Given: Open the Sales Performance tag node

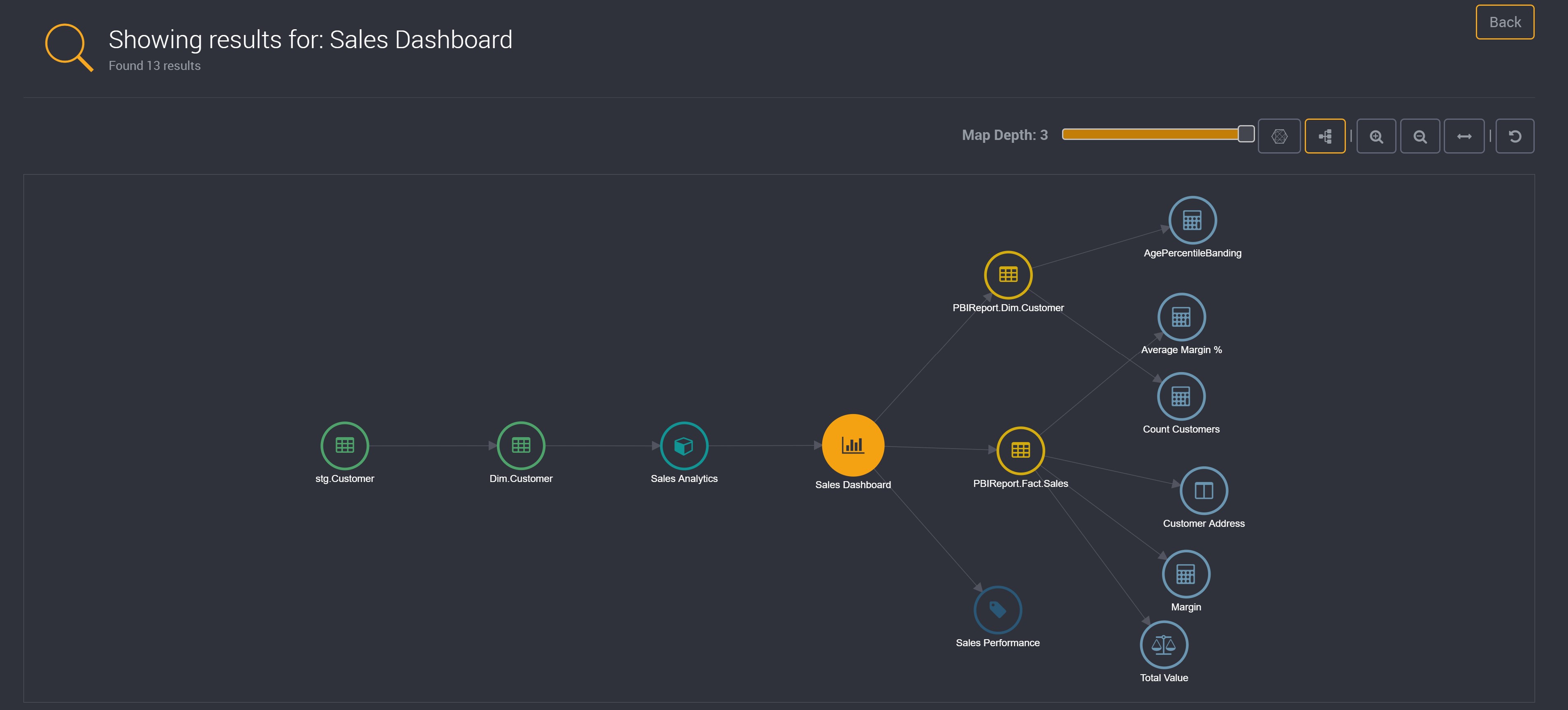Looking at the screenshot, I should pyautogui.click(x=997, y=610).
